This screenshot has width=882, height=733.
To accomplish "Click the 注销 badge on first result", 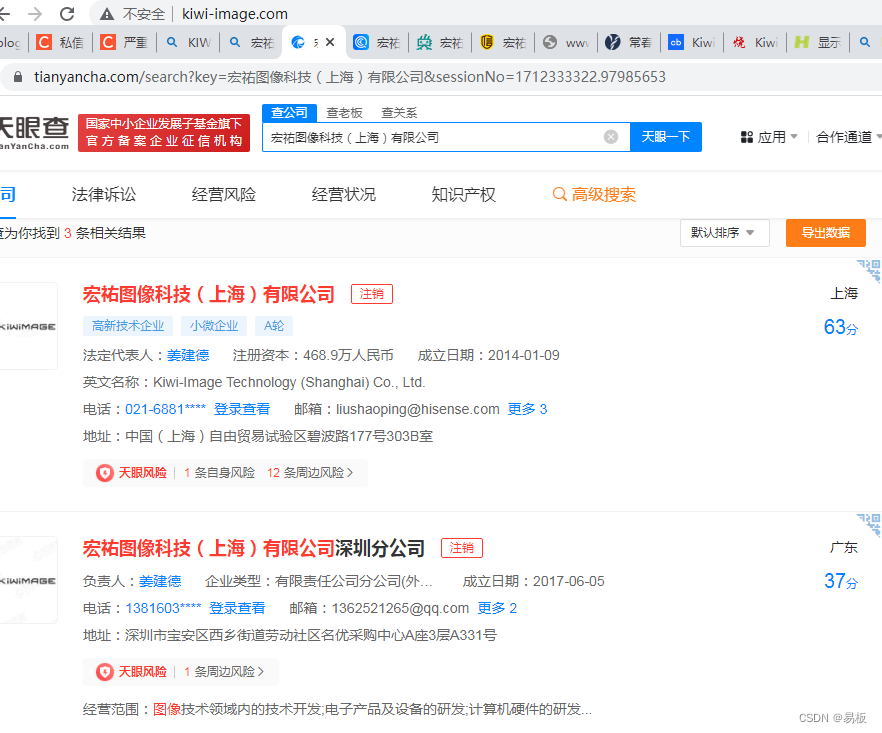I will tap(372, 294).
